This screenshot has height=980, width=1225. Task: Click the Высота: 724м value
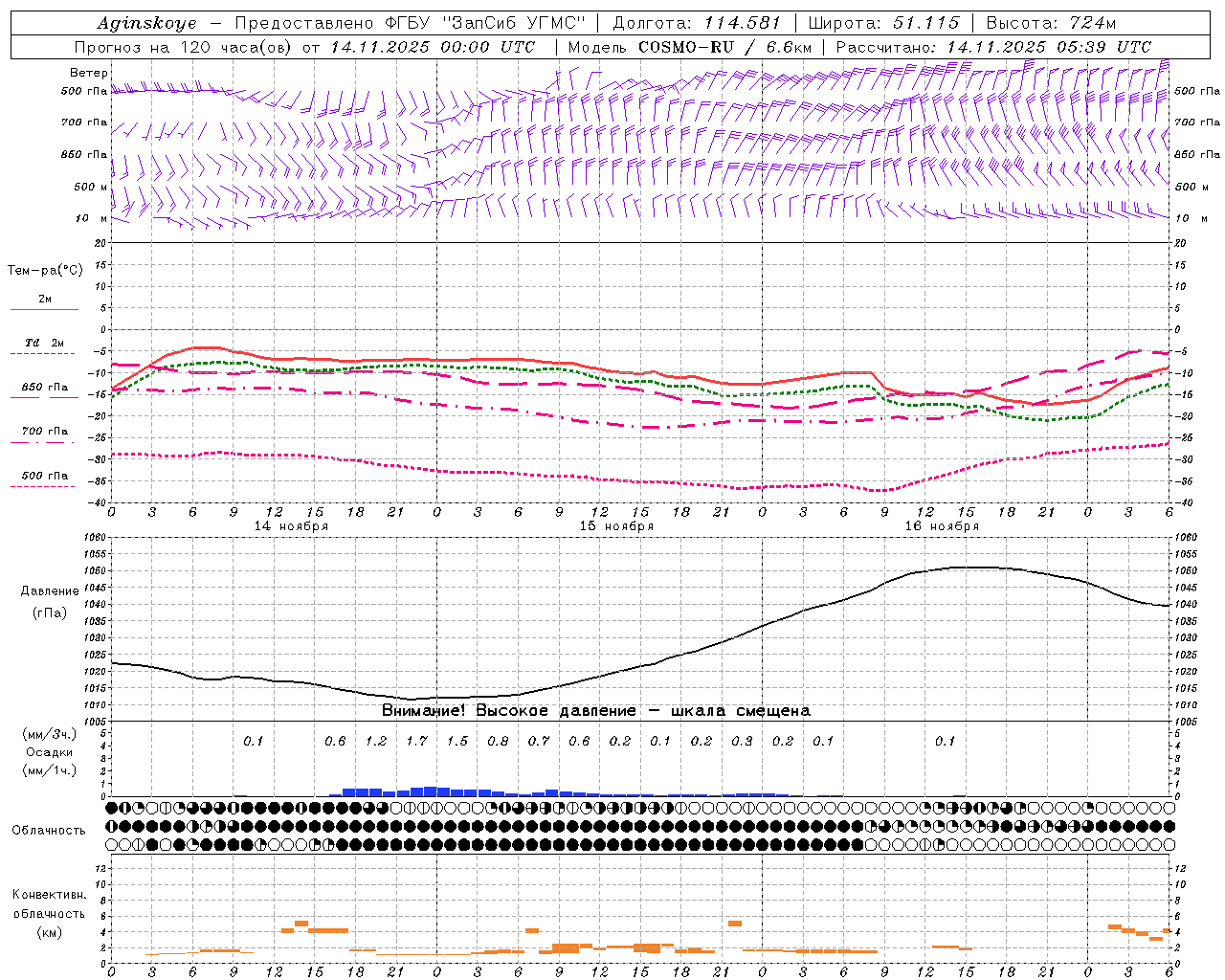point(1051,23)
